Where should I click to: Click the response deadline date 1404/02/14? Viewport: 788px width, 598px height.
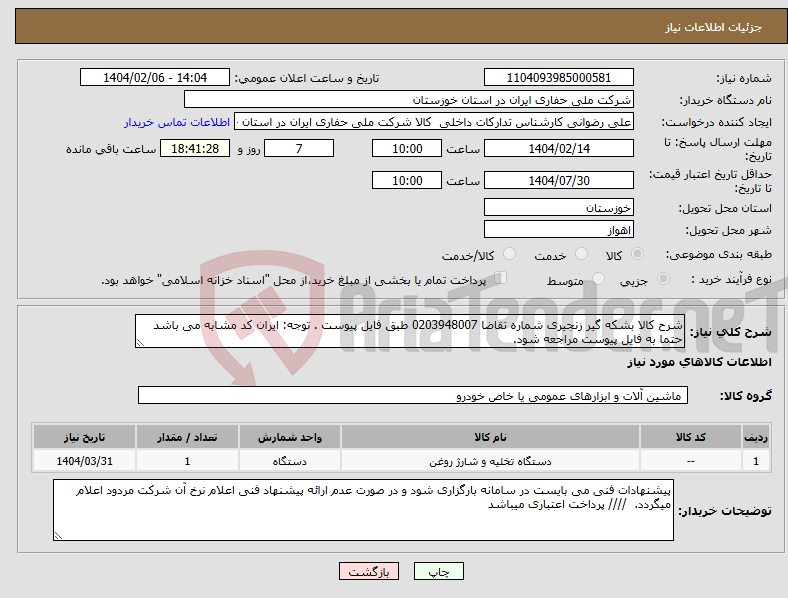click(x=558, y=149)
